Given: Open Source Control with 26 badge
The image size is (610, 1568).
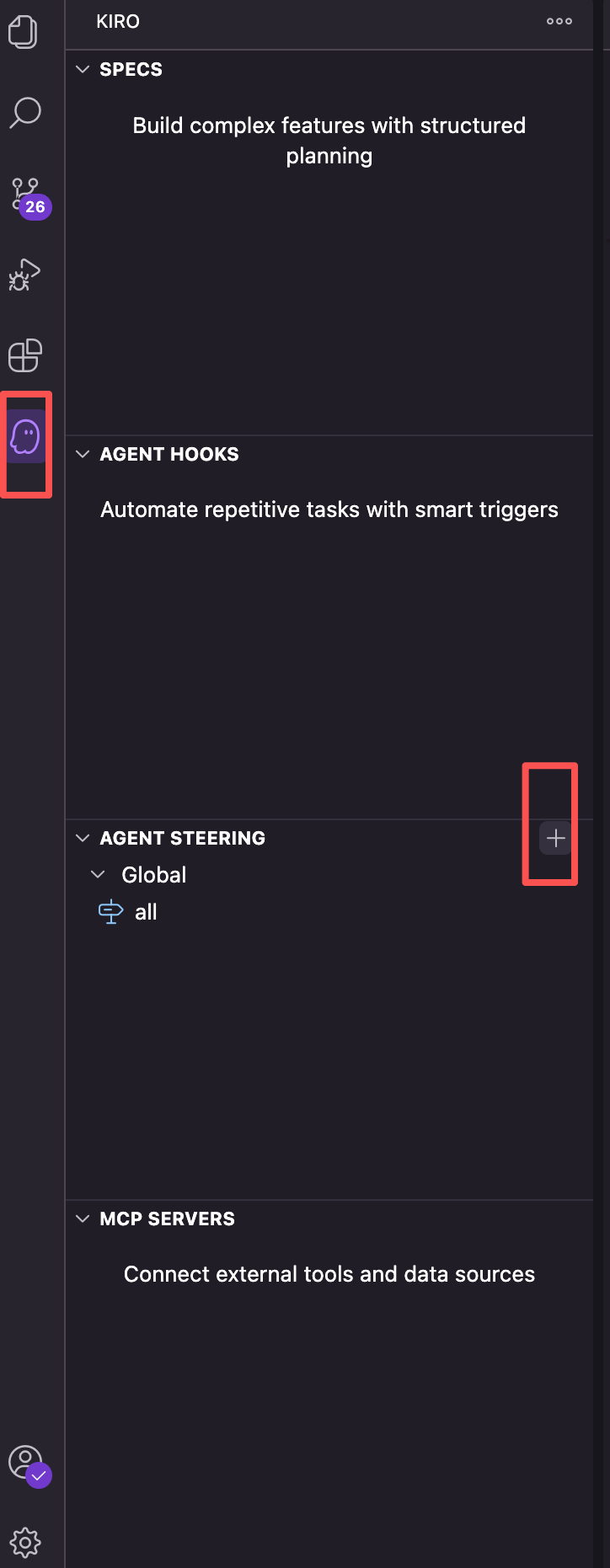Looking at the screenshot, I should coord(29,197).
